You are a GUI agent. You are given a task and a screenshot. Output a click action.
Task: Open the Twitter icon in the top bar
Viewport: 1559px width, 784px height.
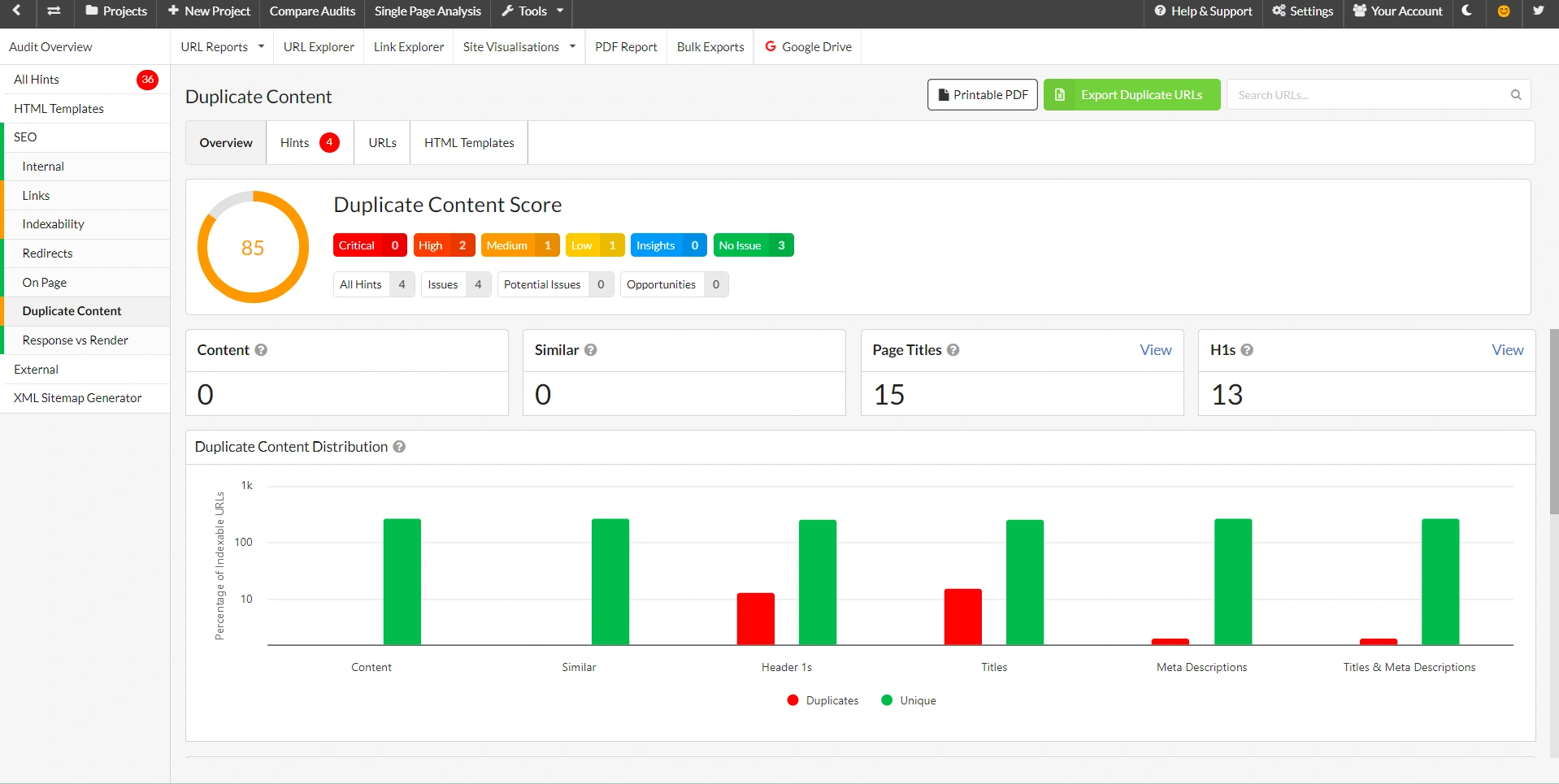[1537, 11]
